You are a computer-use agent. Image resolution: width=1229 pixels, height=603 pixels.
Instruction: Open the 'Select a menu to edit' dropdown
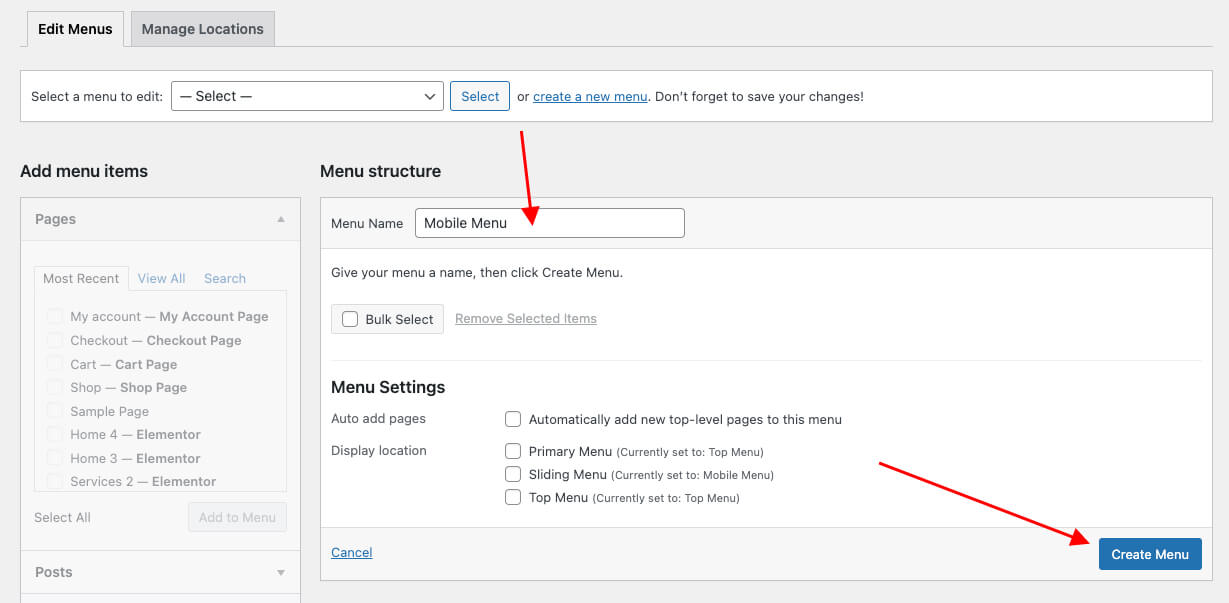coord(307,96)
